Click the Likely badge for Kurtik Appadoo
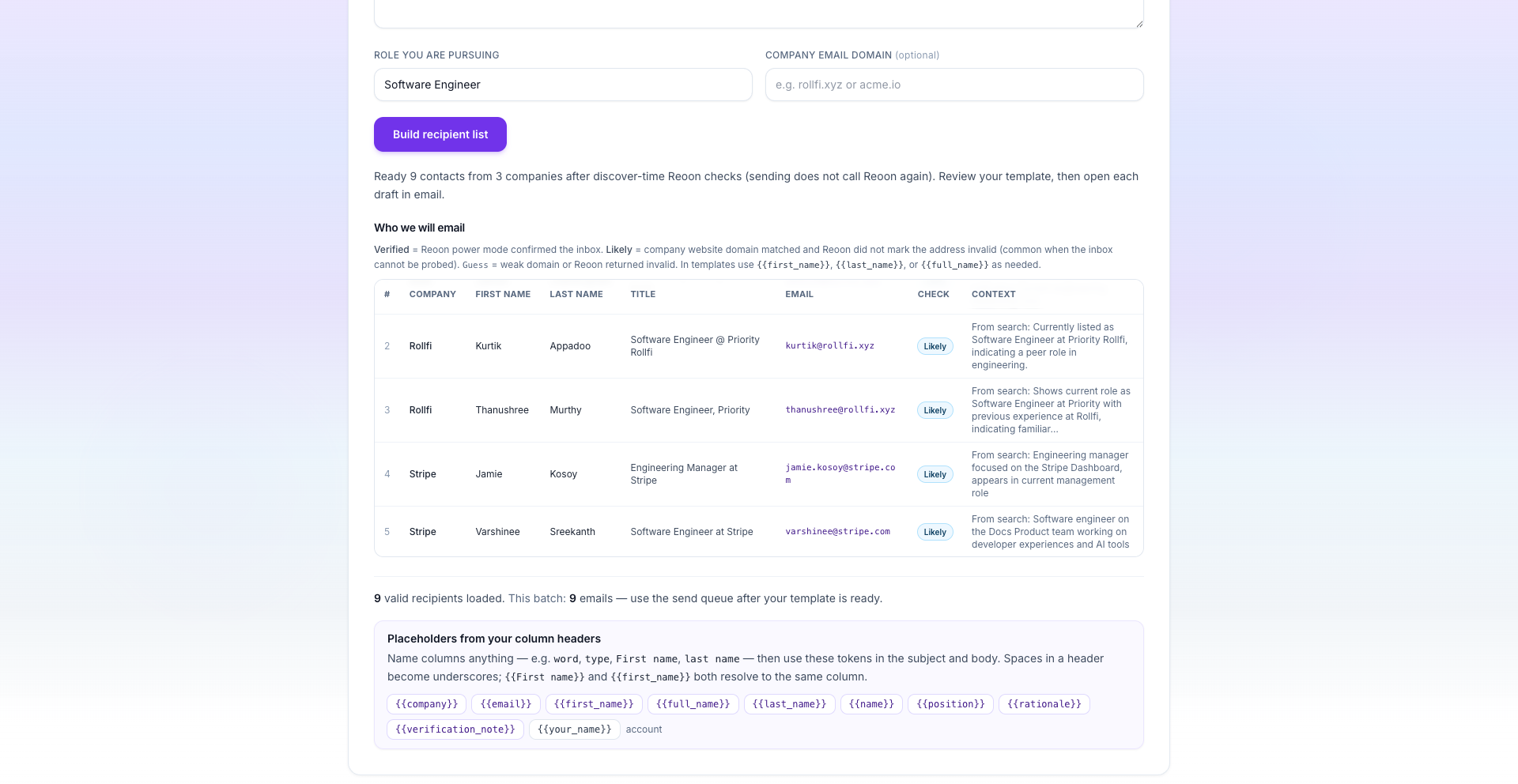 [x=935, y=346]
